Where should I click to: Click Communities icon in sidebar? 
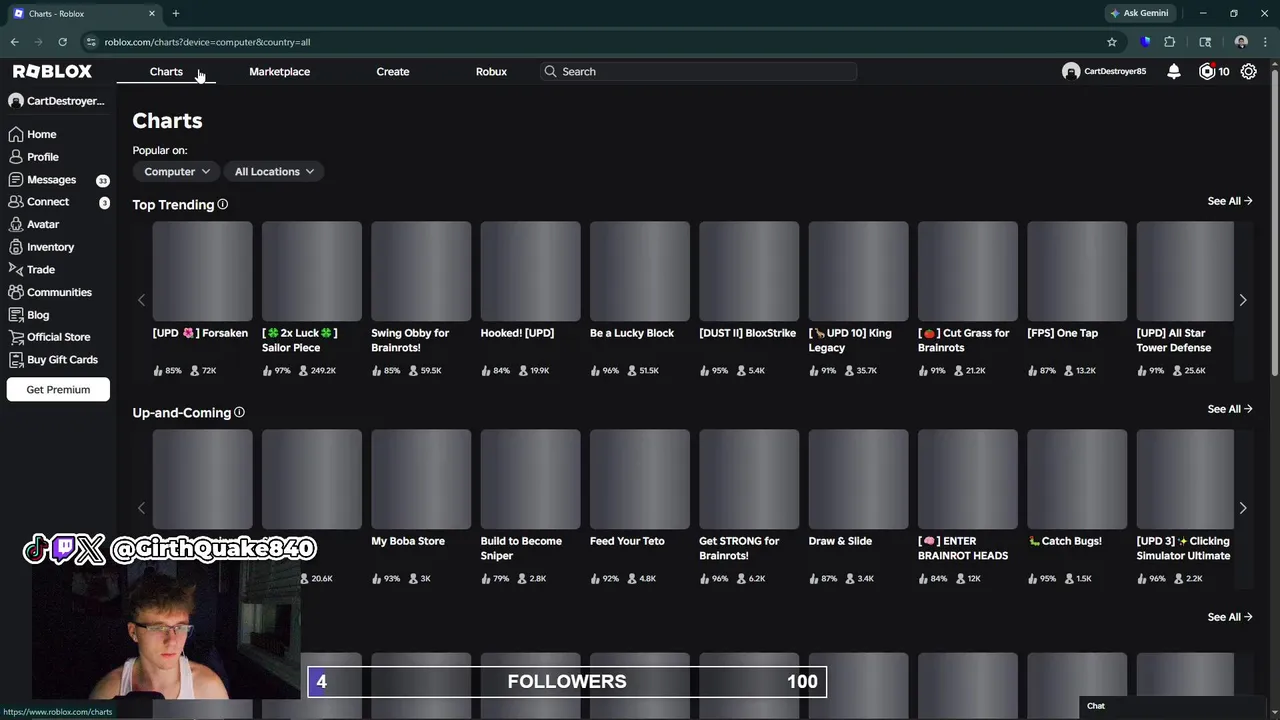click(16, 292)
